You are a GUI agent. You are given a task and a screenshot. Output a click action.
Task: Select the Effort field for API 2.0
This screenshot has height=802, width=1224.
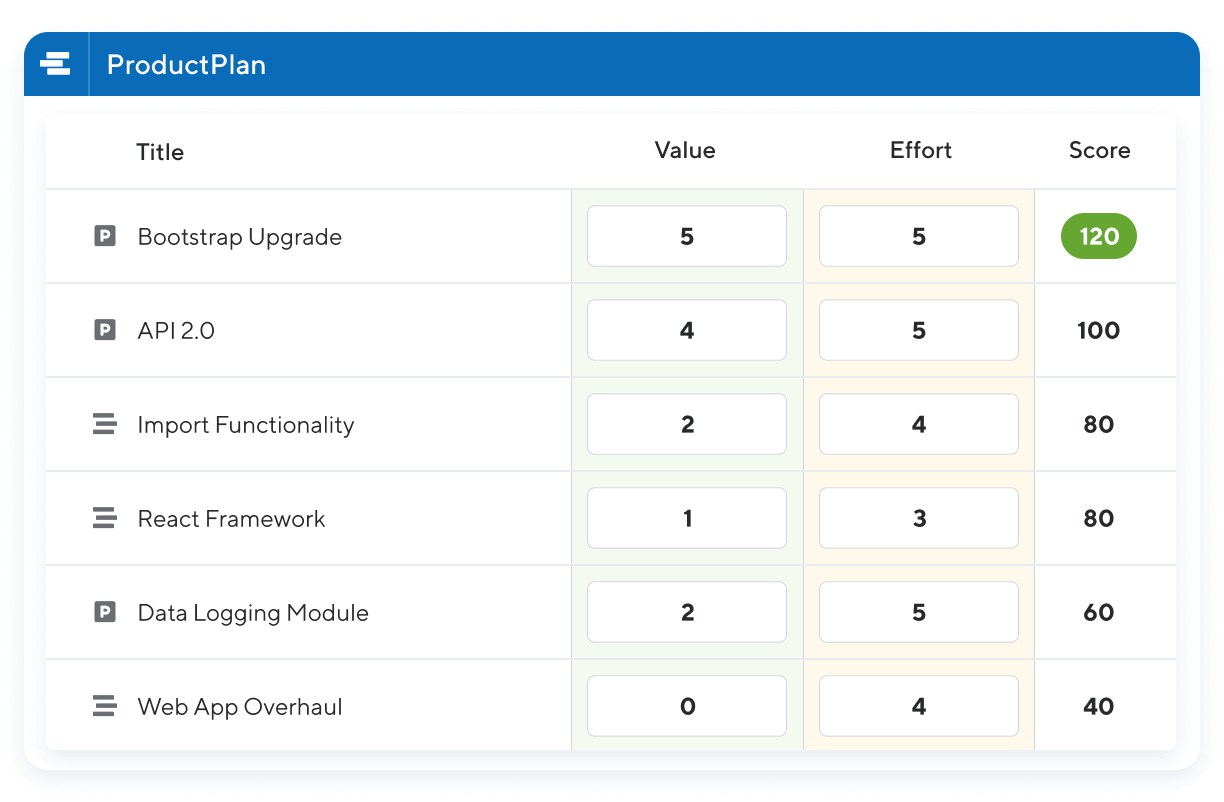[918, 330]
